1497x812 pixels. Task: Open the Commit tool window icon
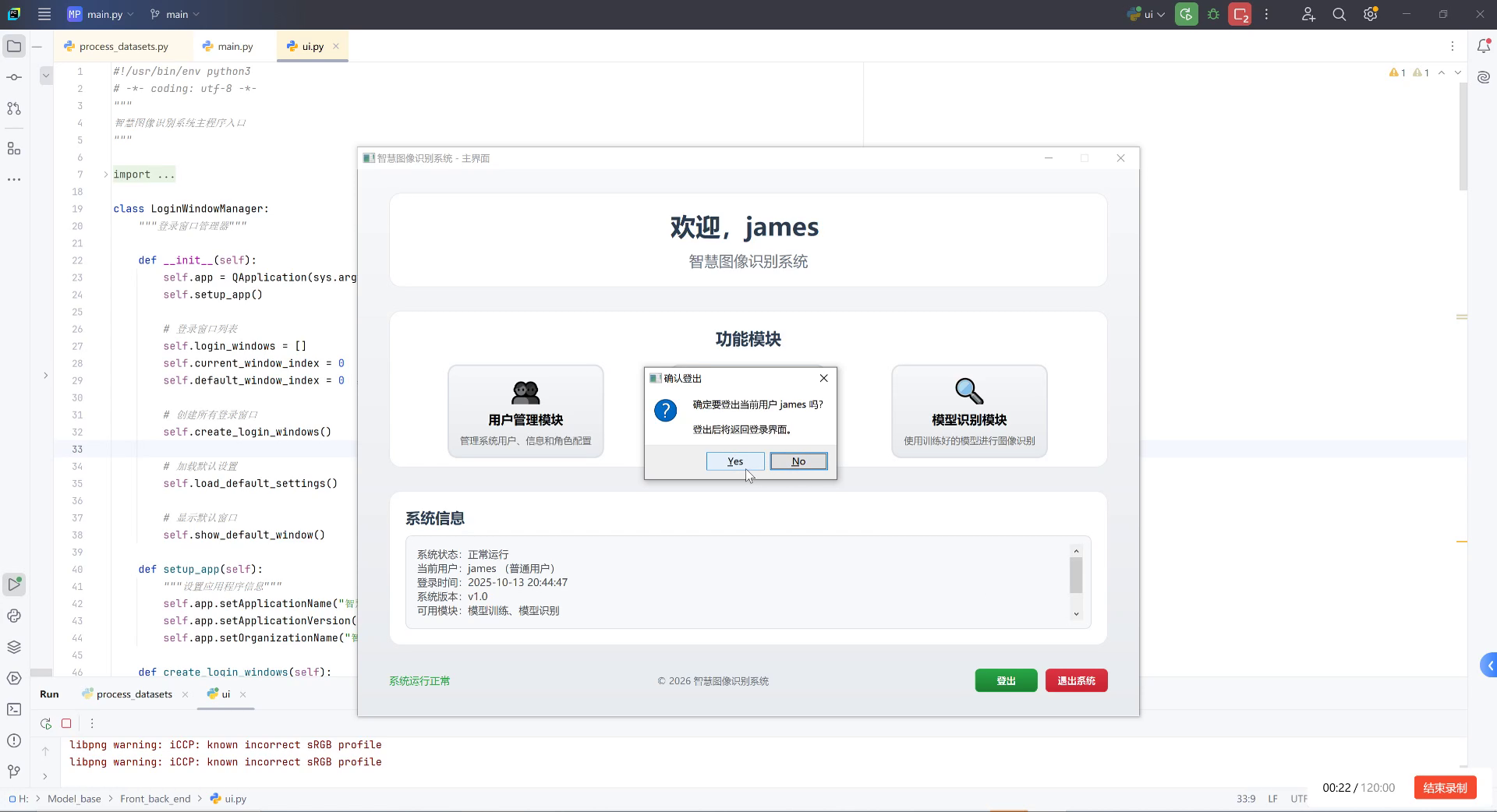(x=14, y=77)
